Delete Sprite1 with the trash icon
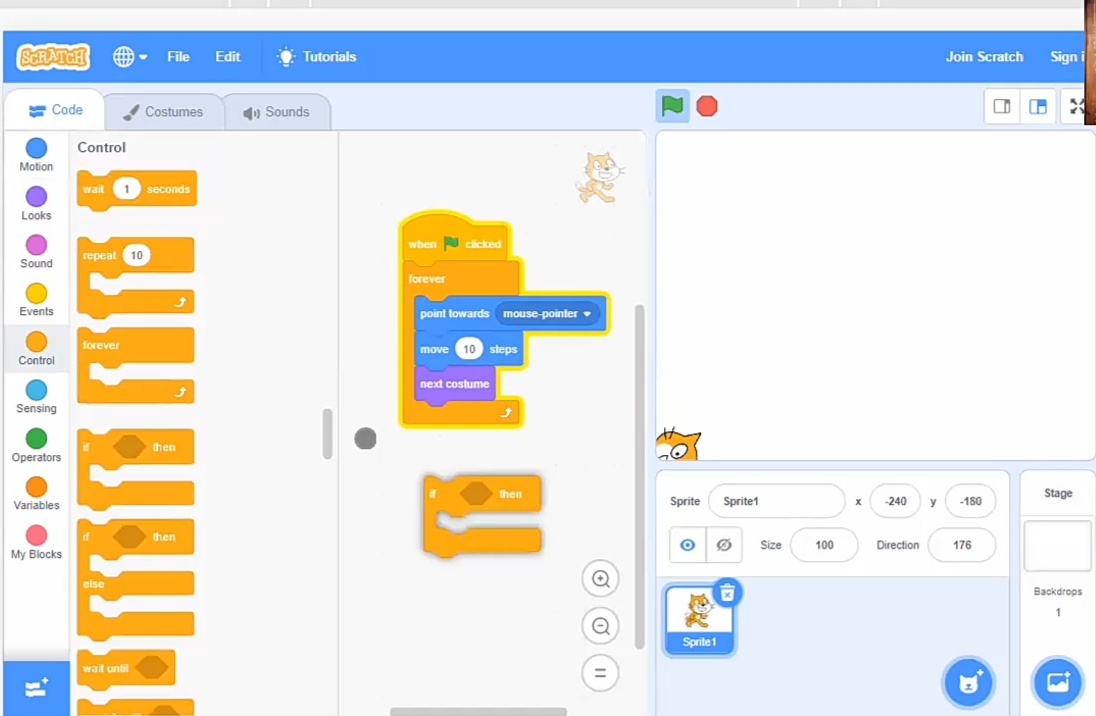This screenshot has height=716, width=1096. [x=728, y=592]
